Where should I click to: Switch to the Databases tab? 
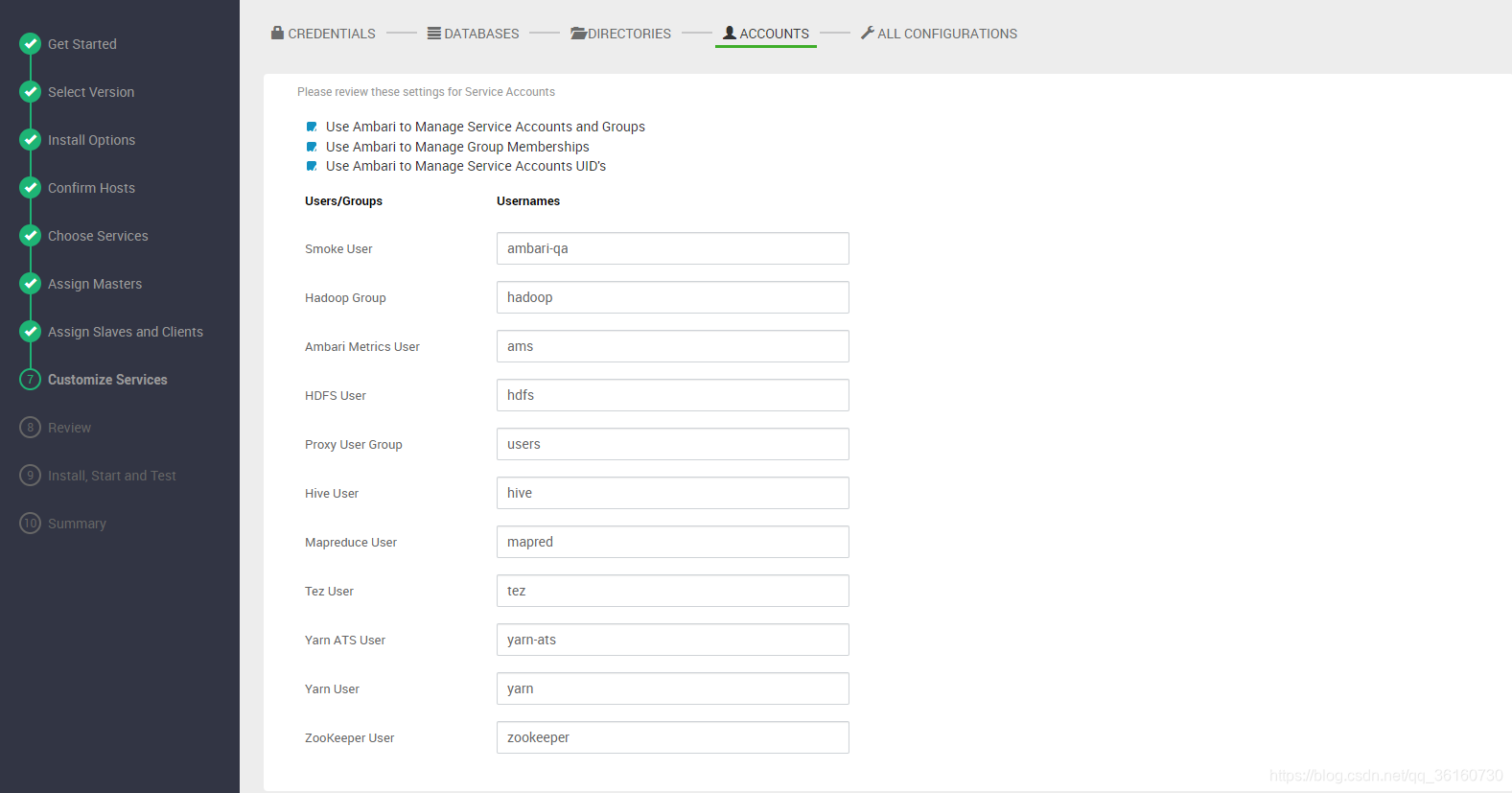[474, 34]
